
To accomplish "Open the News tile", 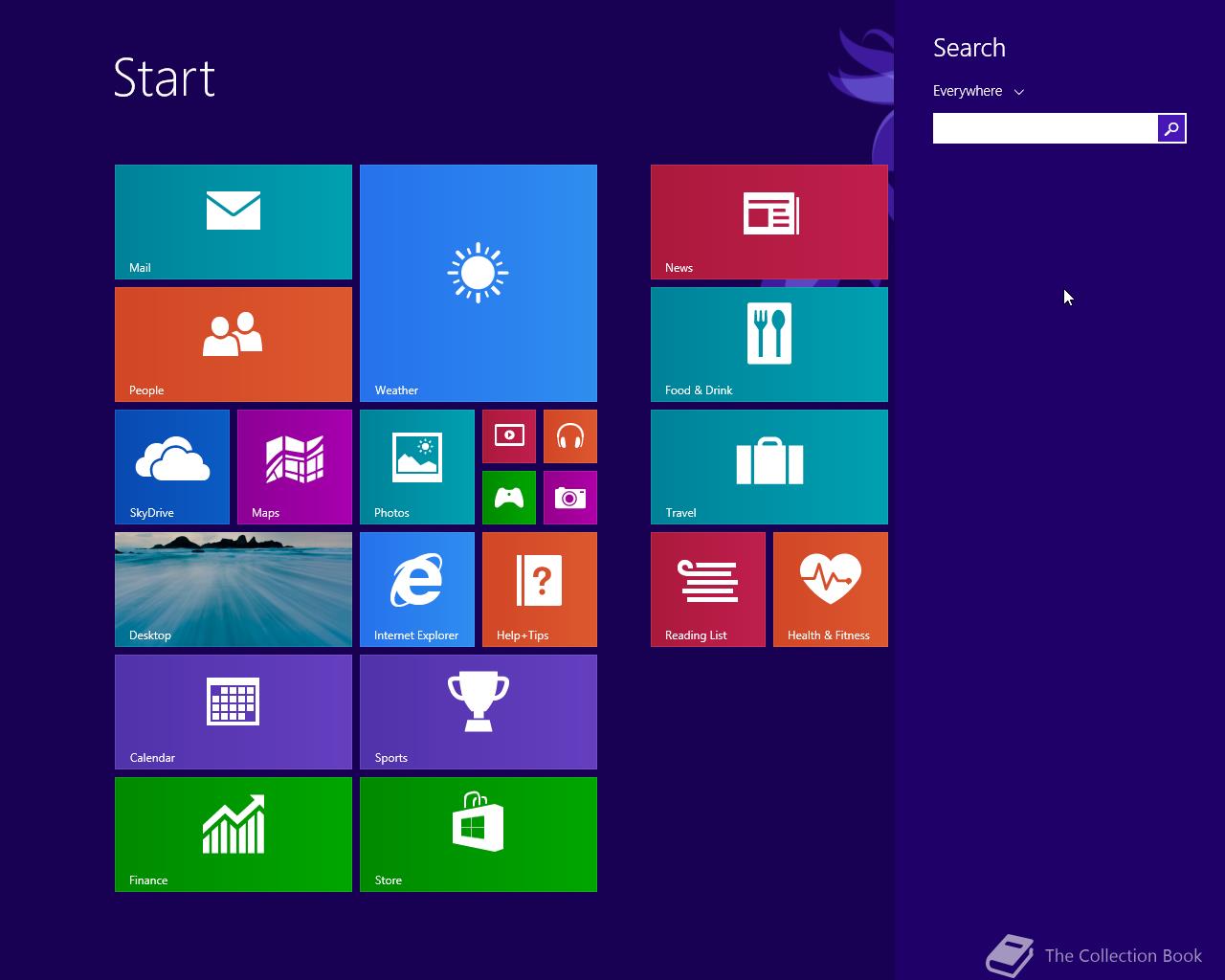I will [x=769, y=222].
